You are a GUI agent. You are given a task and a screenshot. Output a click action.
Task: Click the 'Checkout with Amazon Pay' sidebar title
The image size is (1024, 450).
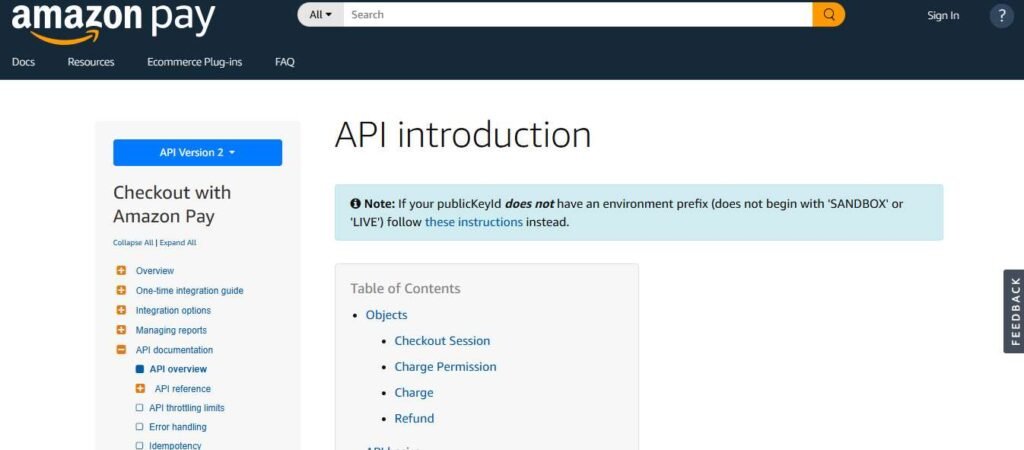(172, 204)
